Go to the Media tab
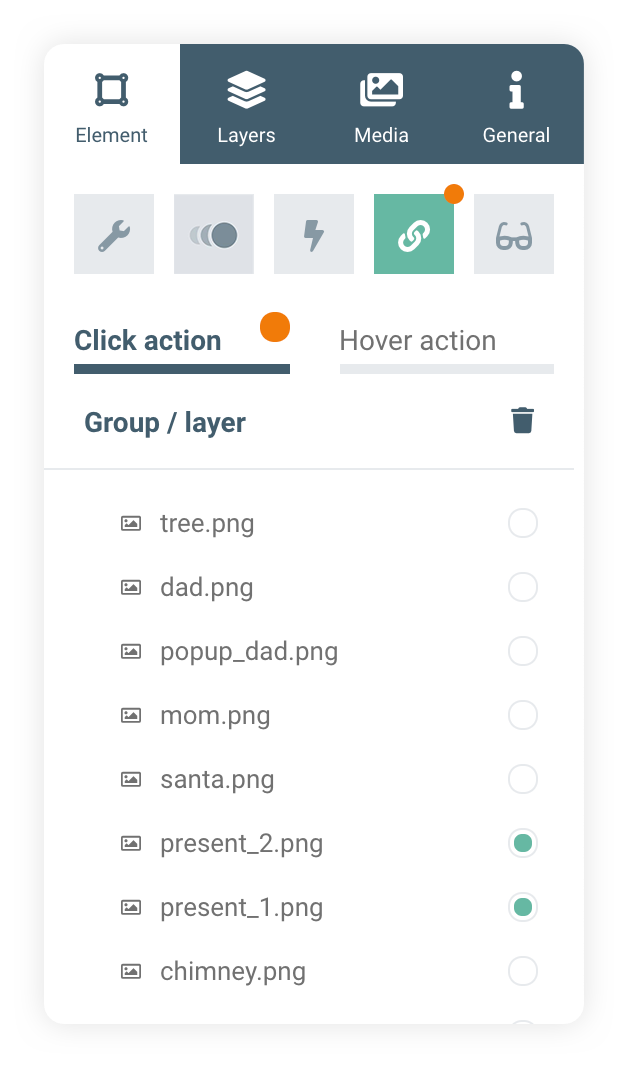628x1068 pixels. [x=381, y=105]
